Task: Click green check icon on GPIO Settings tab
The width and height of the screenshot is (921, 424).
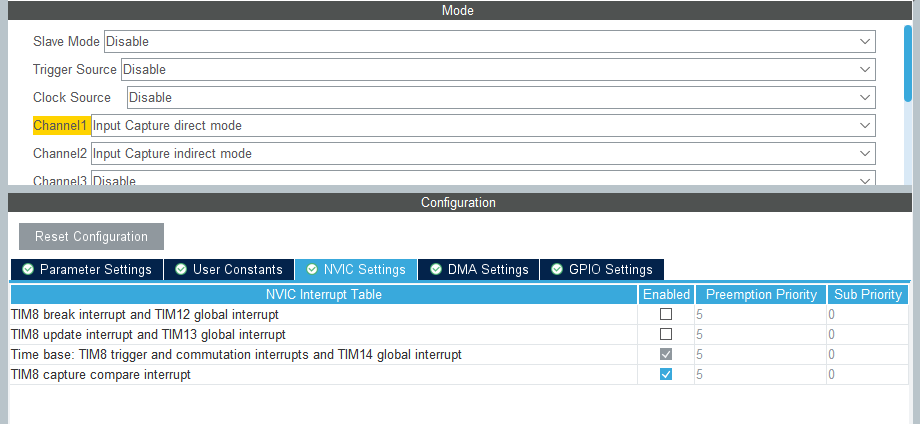Action: point(557,270)
